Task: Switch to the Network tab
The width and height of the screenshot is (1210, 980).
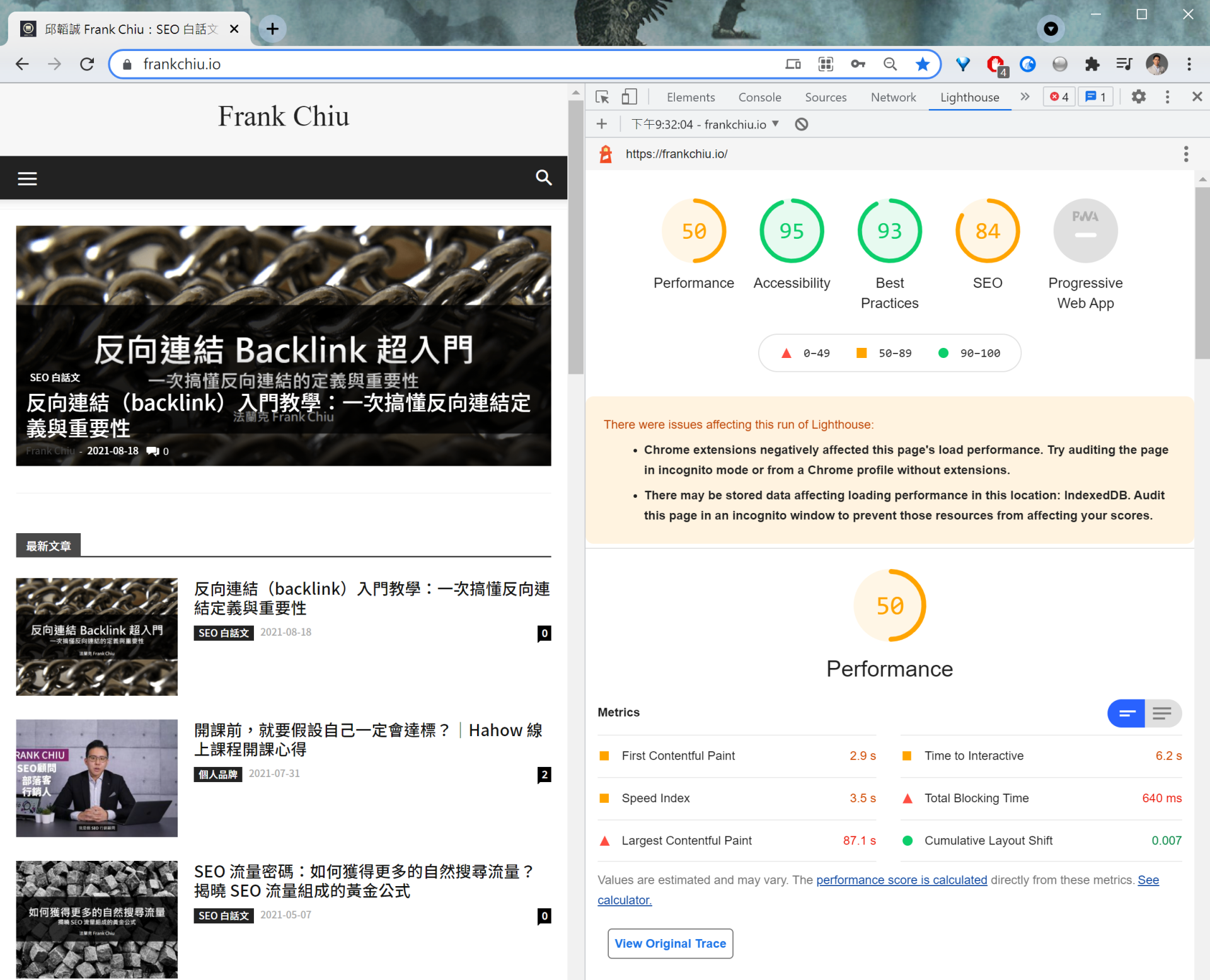Action: pos(893,97)
